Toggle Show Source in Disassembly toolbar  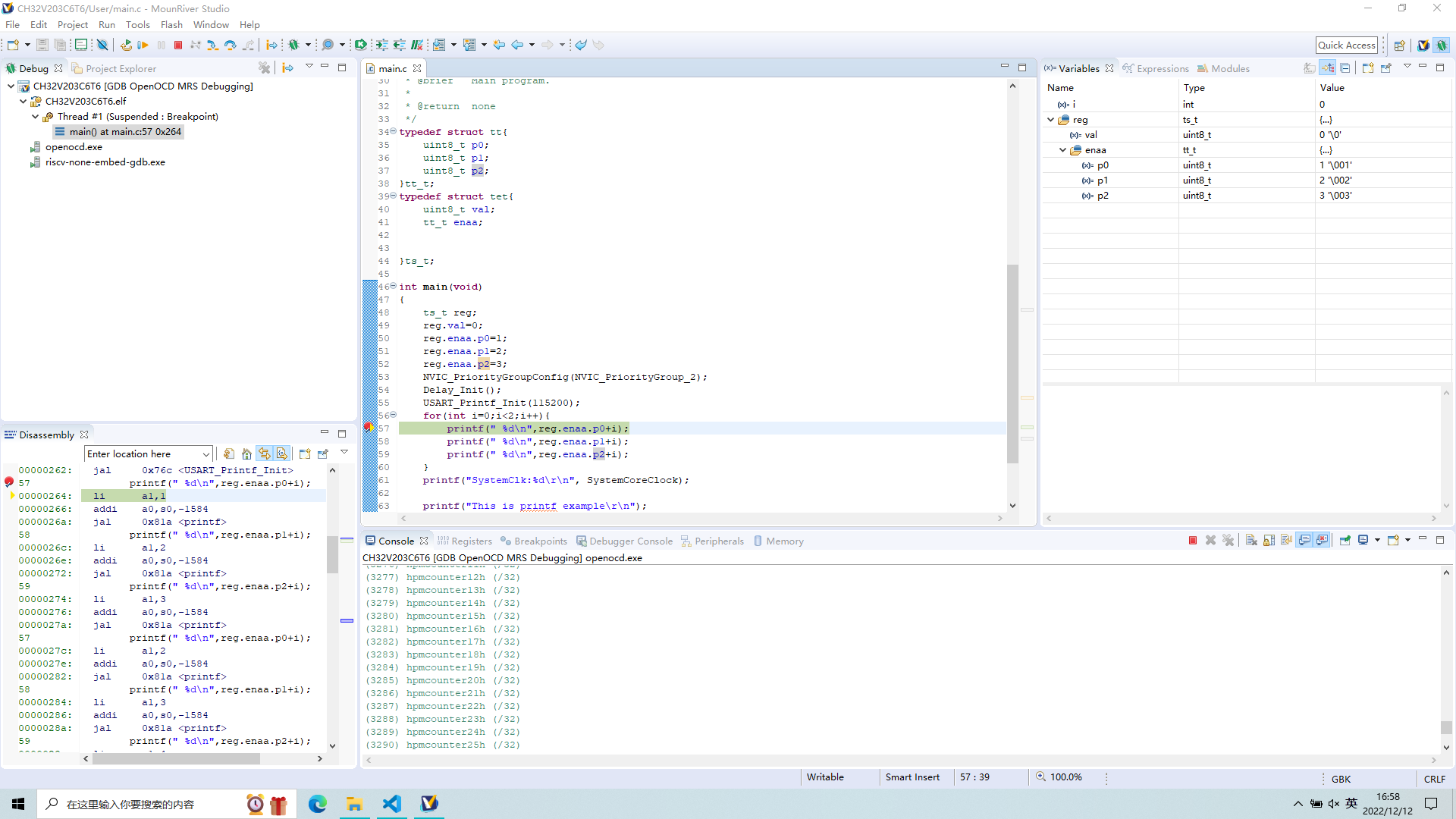tap(282, 453)
